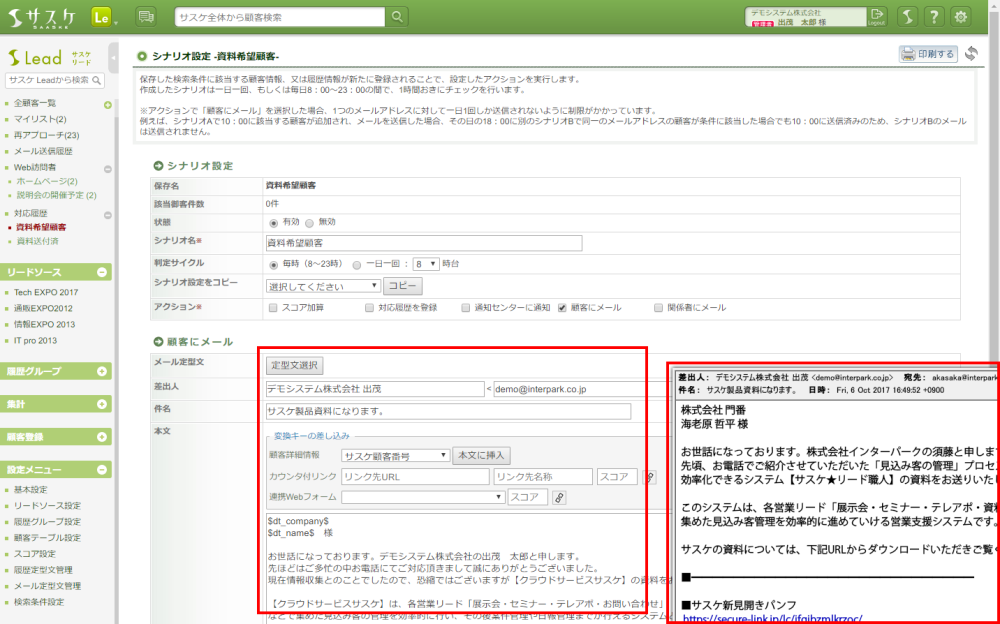Collapse the リードソース sidebar section
1000x624 pixels.
104,273
